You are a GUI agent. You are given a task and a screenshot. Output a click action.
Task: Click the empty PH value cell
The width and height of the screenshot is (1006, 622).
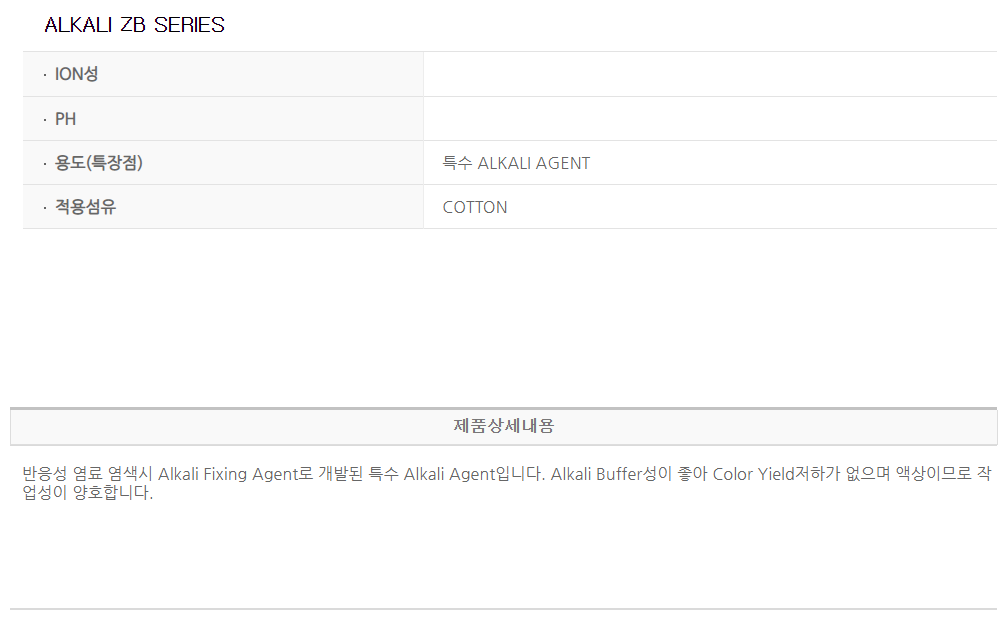[709, 119]
